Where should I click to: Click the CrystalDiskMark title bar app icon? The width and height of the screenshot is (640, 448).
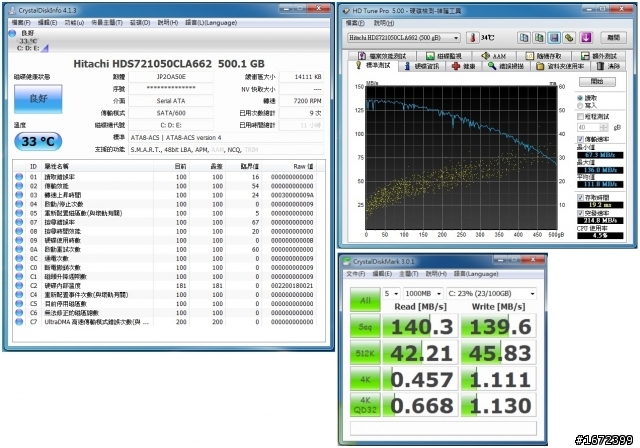pyautogui.click(x=347, y=261)
